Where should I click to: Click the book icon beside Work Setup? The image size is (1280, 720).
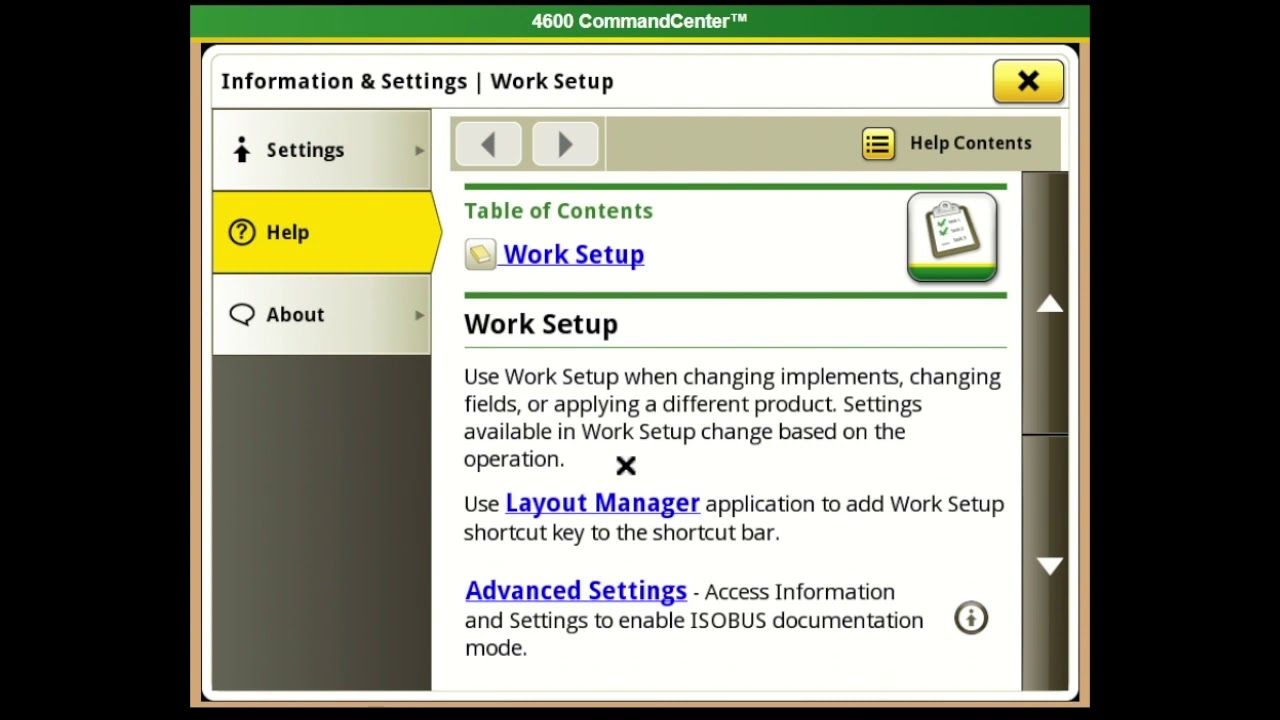[480, 255]
